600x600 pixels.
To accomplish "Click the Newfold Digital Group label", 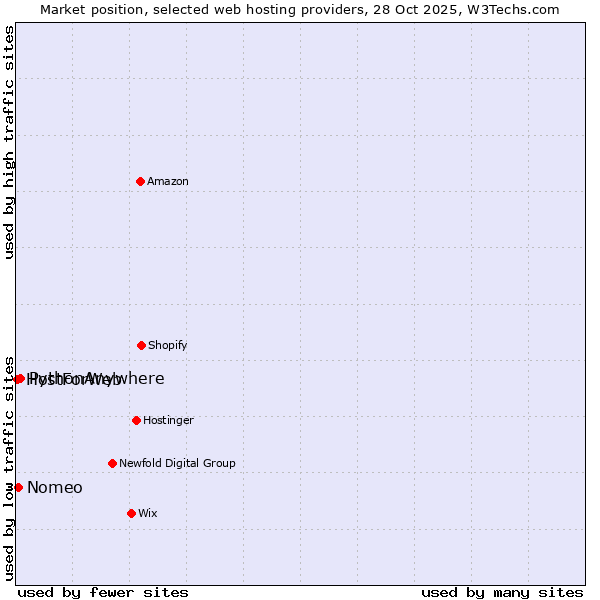I will click(x=177, y=463).
